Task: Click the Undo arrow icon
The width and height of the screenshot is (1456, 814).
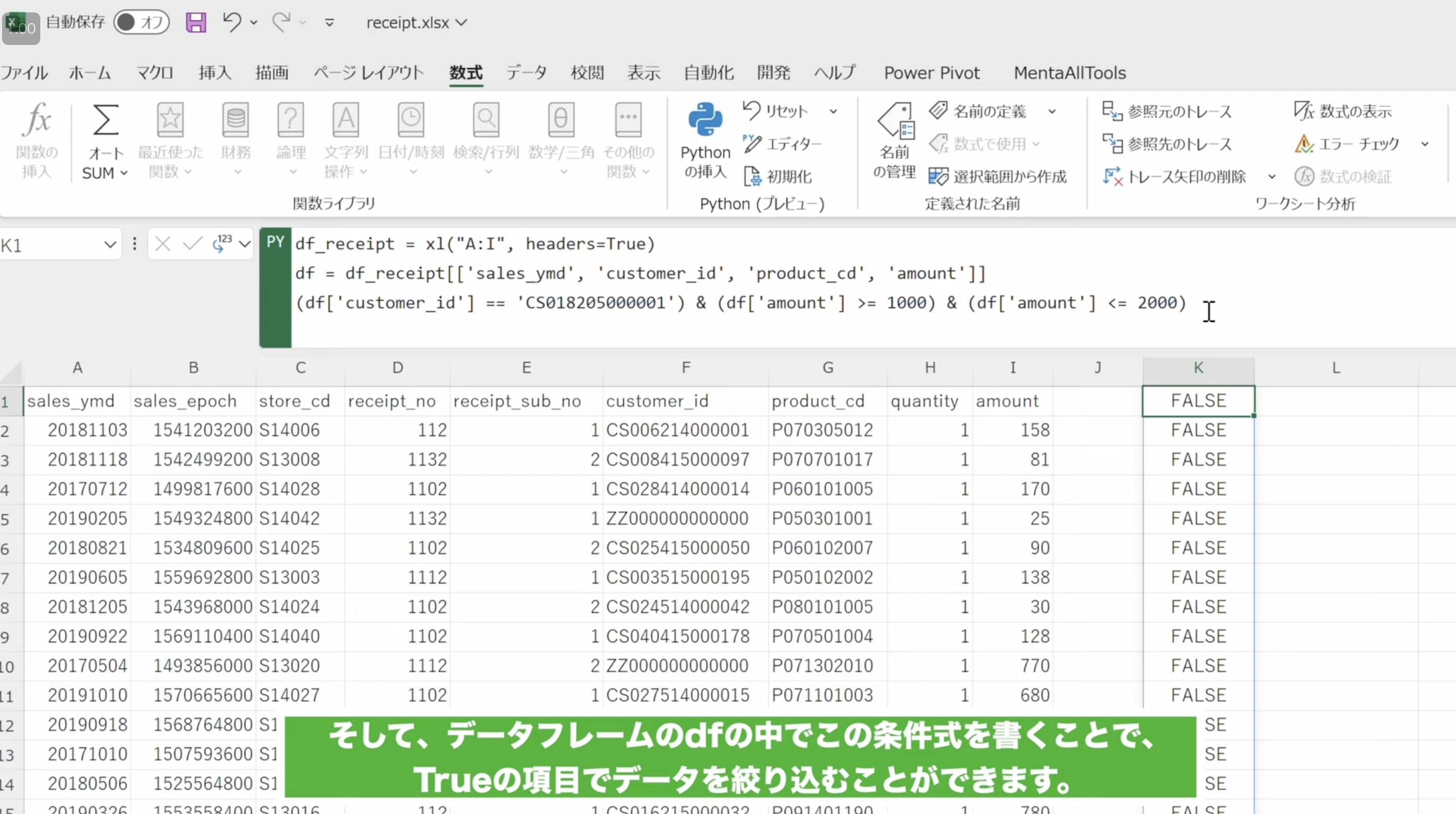Action: pos(232,22)
